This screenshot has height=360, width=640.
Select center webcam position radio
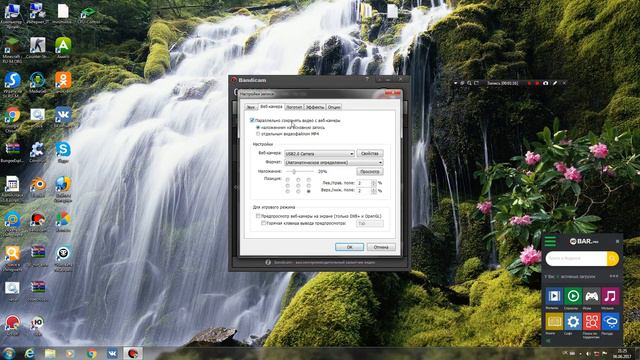coord(298,185)
